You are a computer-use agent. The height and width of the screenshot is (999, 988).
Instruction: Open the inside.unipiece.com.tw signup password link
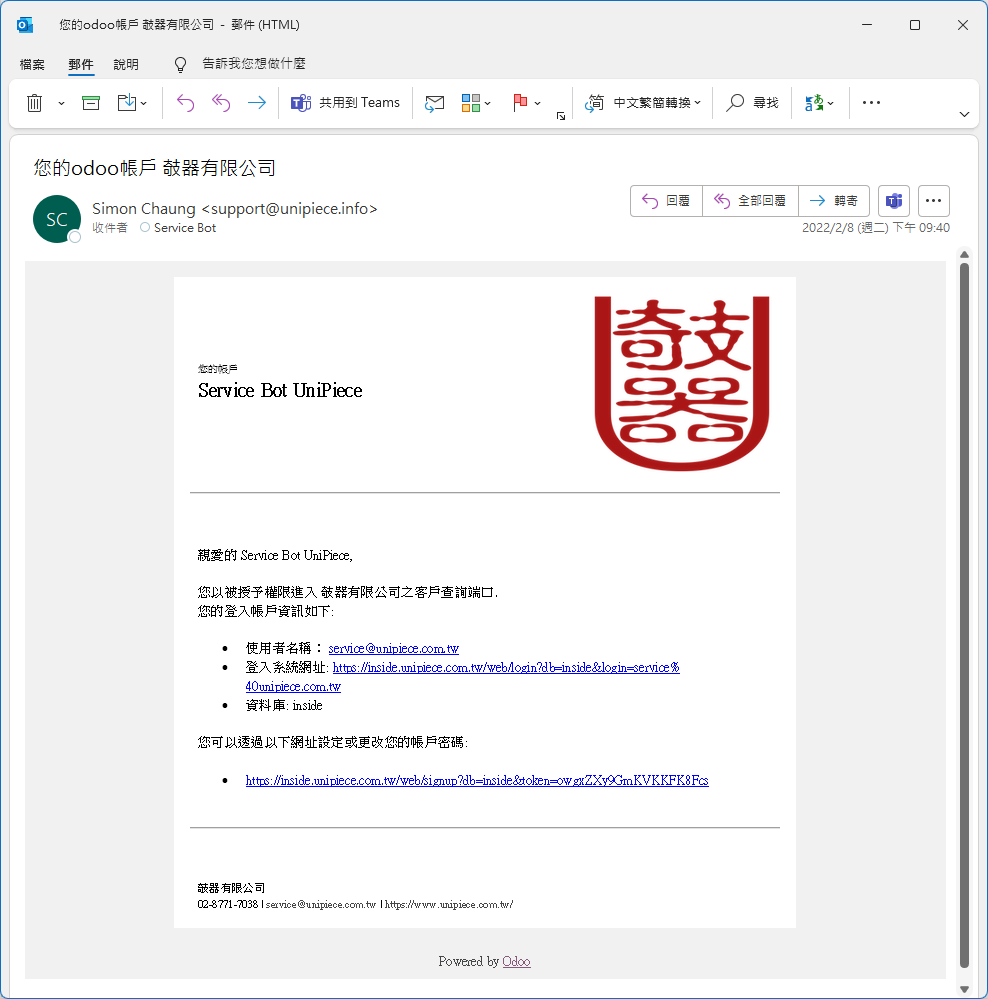pos(477,780)
